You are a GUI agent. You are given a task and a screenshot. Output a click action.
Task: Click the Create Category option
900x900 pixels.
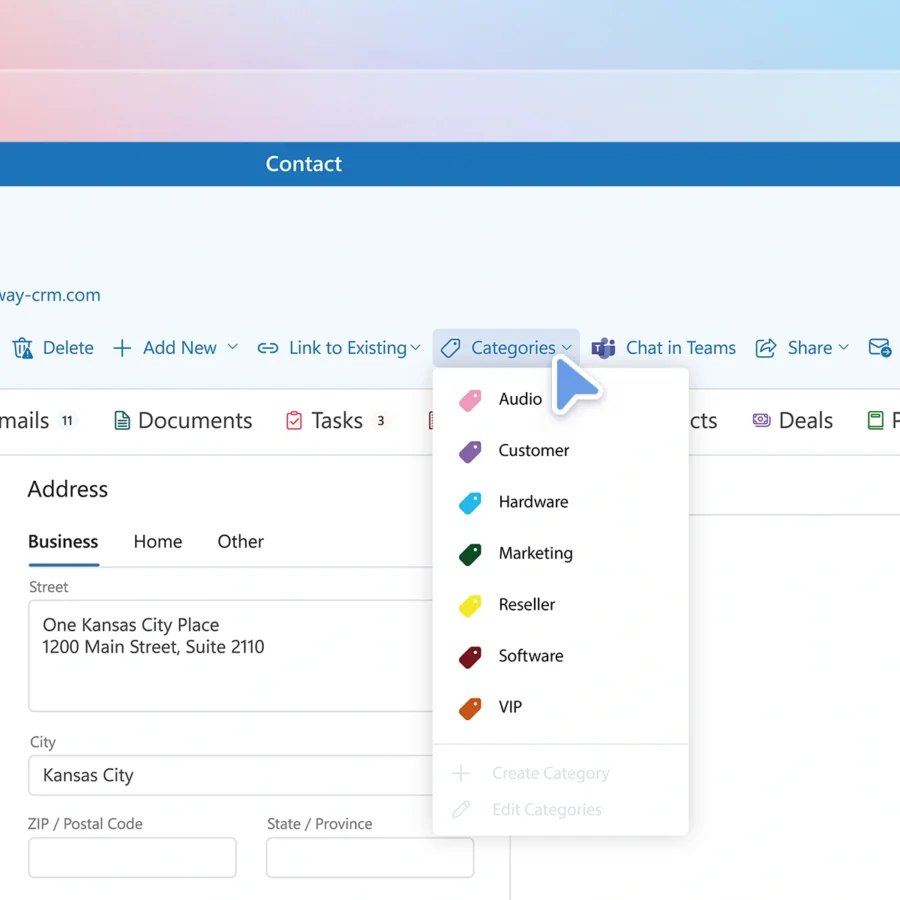click(550, 773)
